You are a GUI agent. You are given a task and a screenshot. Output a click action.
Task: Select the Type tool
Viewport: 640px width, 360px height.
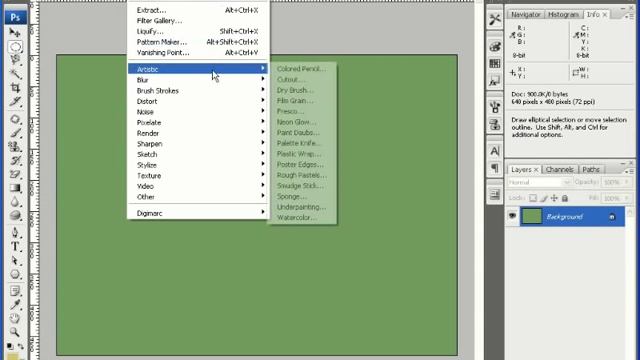click(x=15, y=247)
